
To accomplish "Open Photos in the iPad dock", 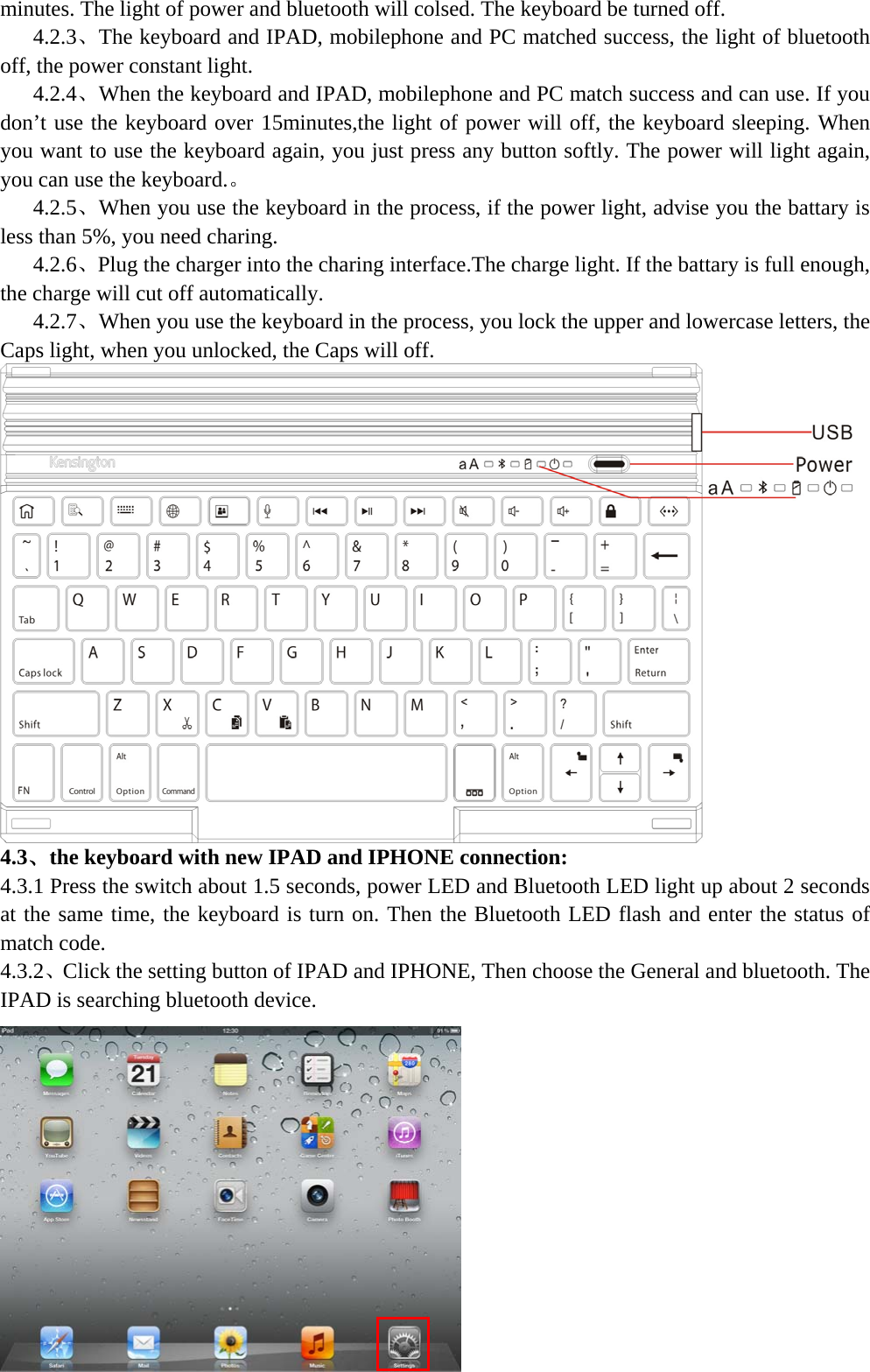I will pyautogui.click(x=230, y=1343).
